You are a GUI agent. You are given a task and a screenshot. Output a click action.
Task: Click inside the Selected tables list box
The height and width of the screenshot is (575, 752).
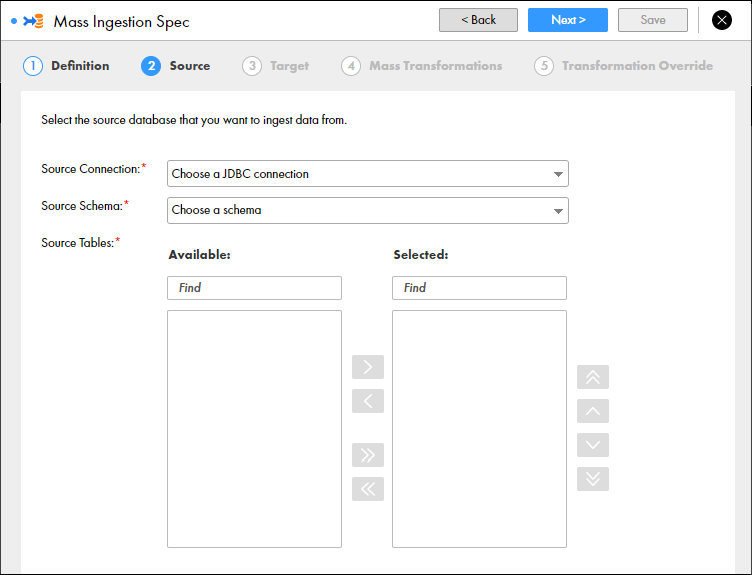coord(479,429)
